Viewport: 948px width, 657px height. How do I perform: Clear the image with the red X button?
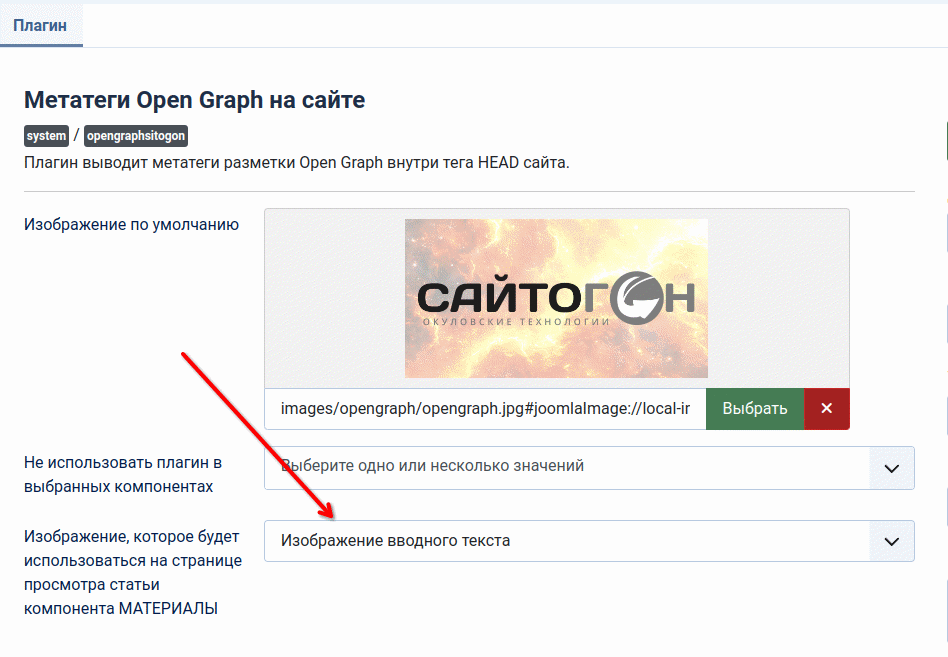(826, 409)
